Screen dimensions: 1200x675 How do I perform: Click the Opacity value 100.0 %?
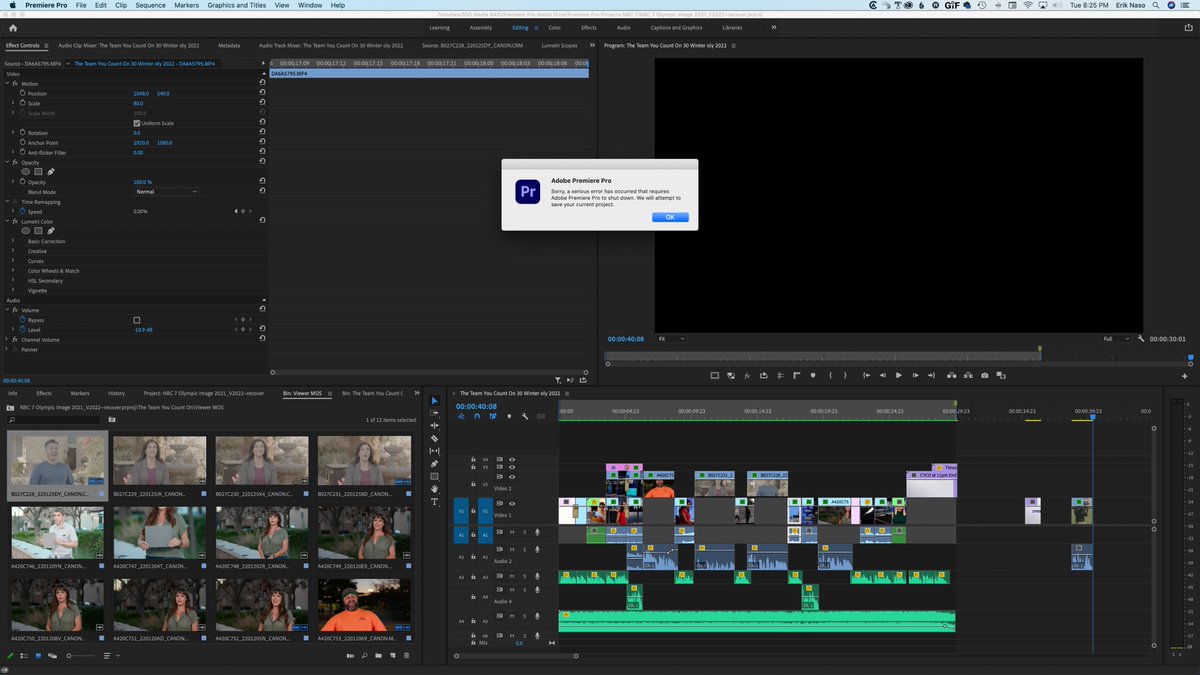point(143,182)
